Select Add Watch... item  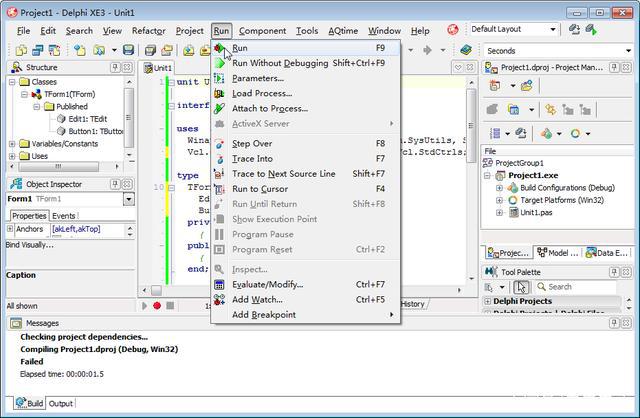(305, 299)
